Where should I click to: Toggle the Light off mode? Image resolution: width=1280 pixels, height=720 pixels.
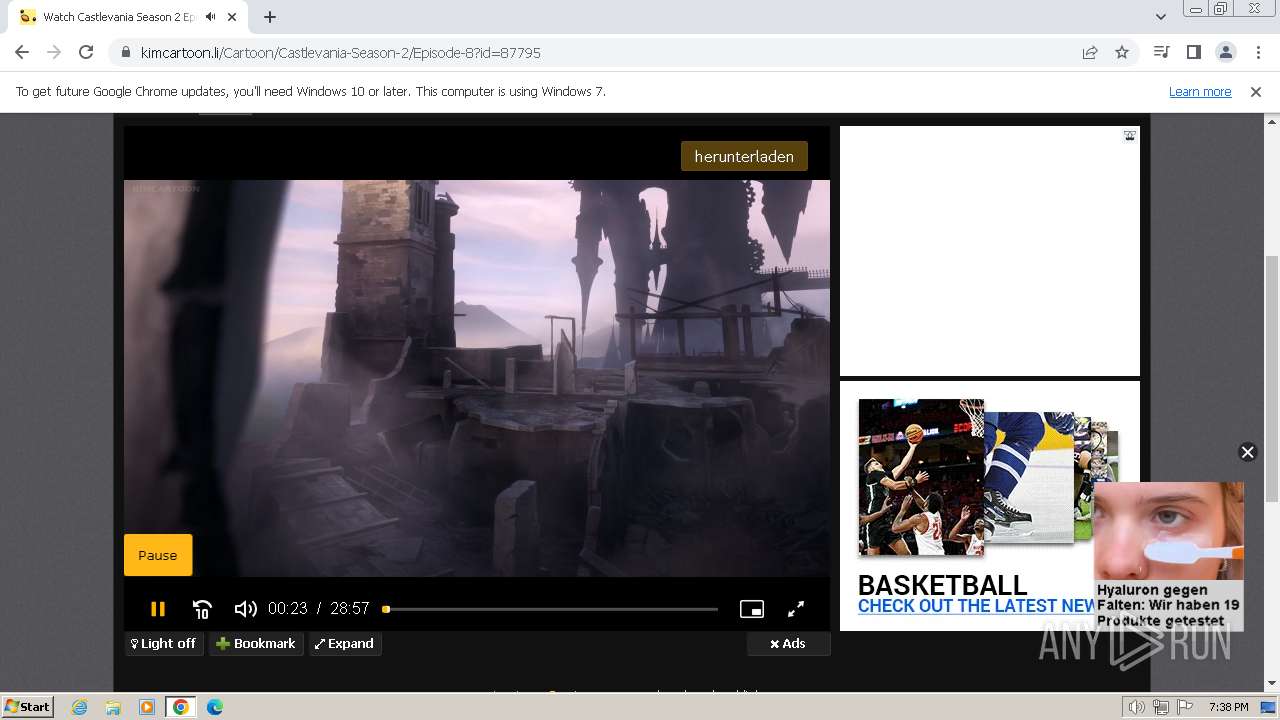click(x=164, y=644)
